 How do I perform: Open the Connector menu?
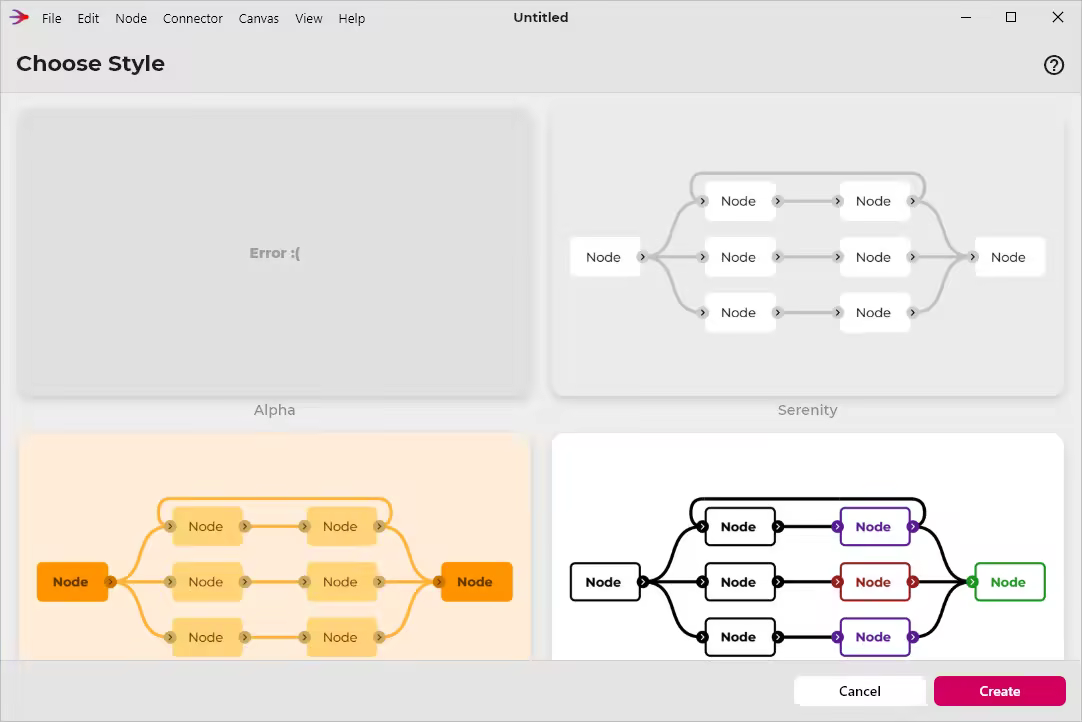tap(193, 18)
